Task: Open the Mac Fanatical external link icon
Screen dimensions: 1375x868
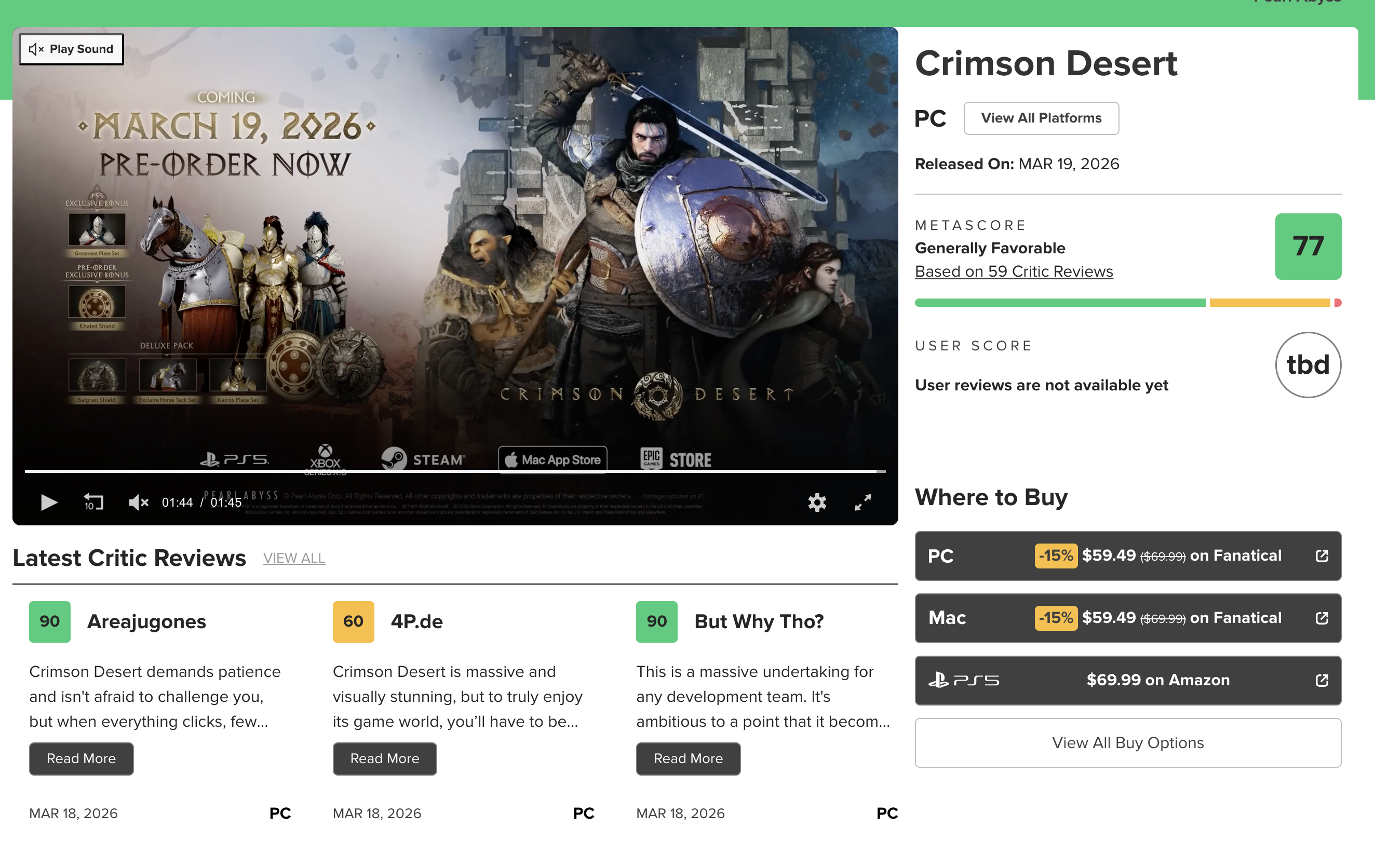Action: 1322,618
